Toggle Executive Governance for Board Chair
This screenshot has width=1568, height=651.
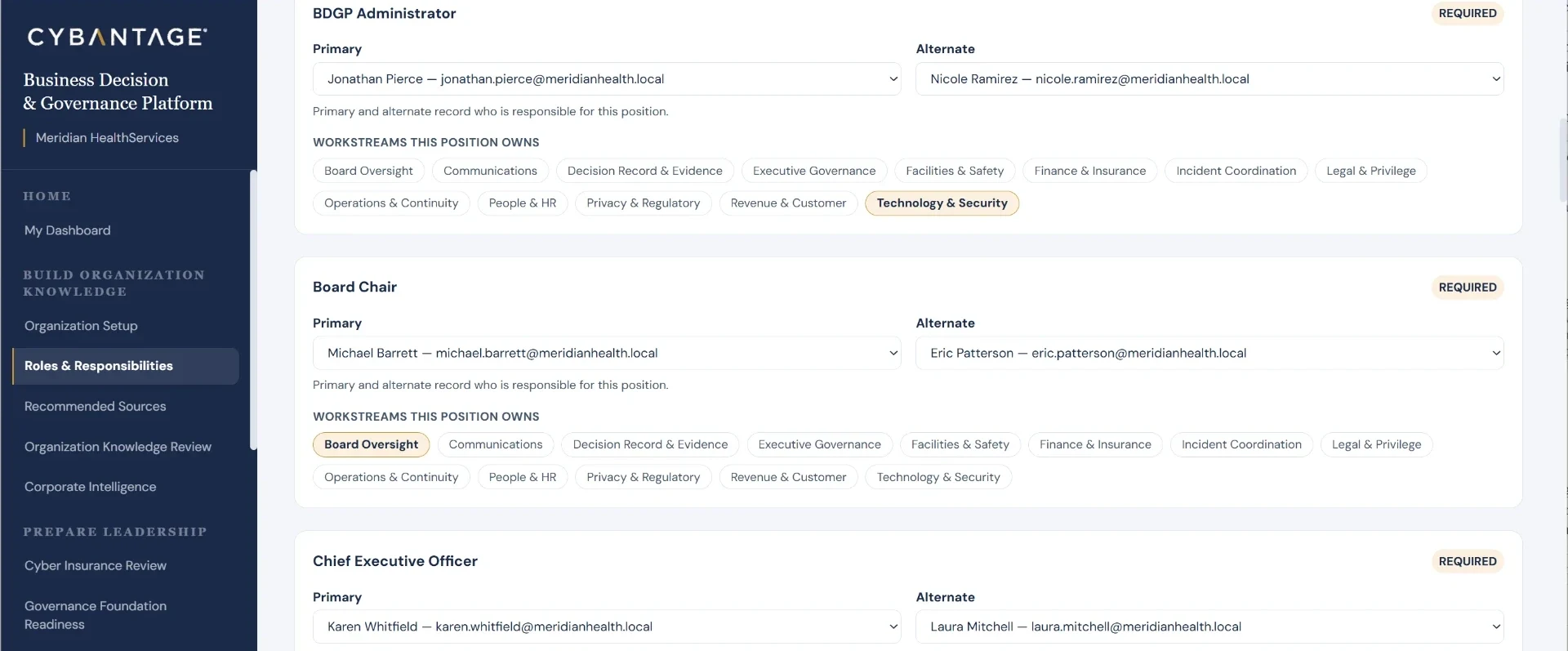pos(820,444)
